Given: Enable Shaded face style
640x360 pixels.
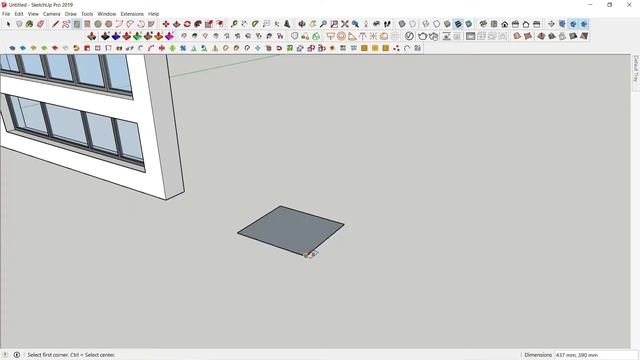Looking at the screenshot, I should point(447,24).
